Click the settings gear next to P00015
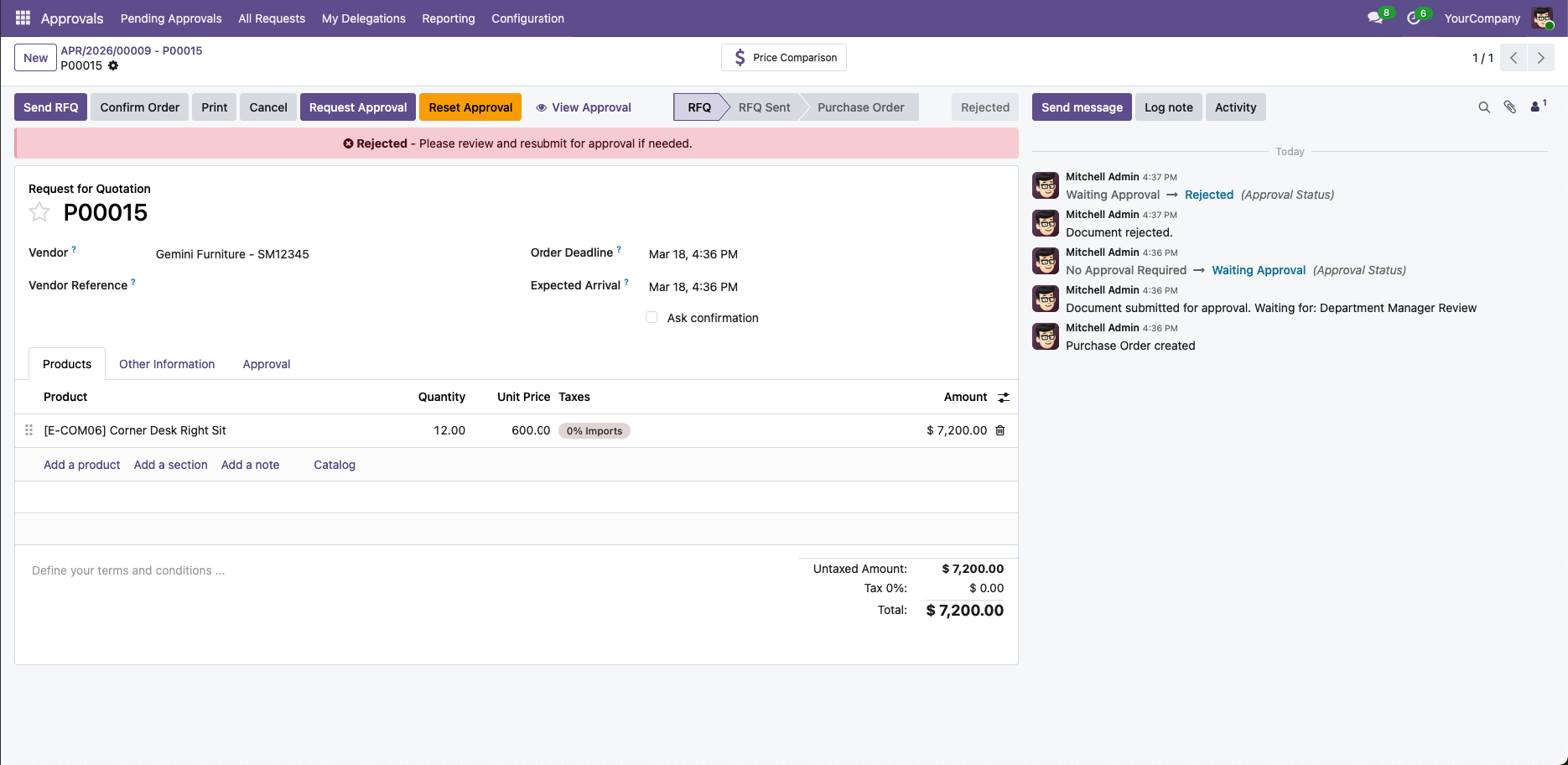Screen dimensions: 1568x765 (x=113, y=65)
